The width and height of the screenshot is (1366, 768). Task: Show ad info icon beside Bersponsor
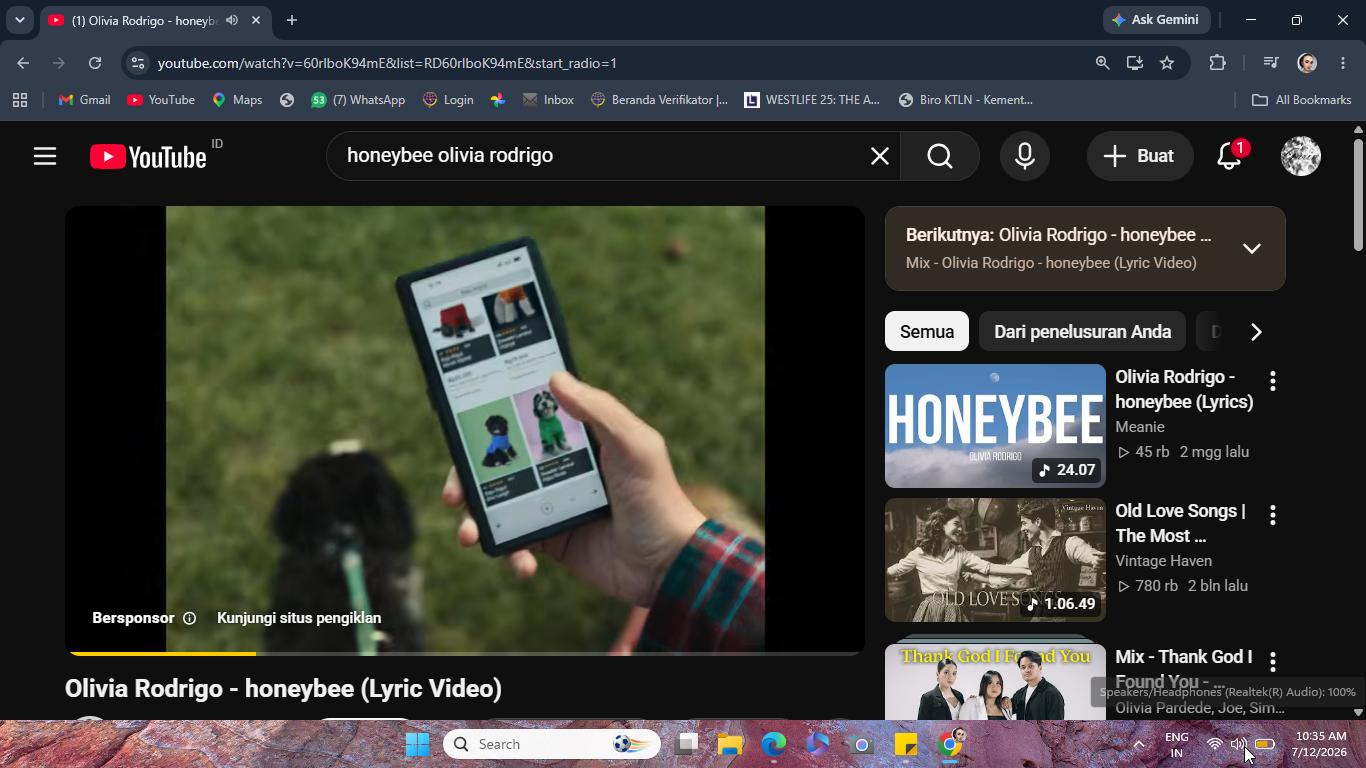coord(189,618)
